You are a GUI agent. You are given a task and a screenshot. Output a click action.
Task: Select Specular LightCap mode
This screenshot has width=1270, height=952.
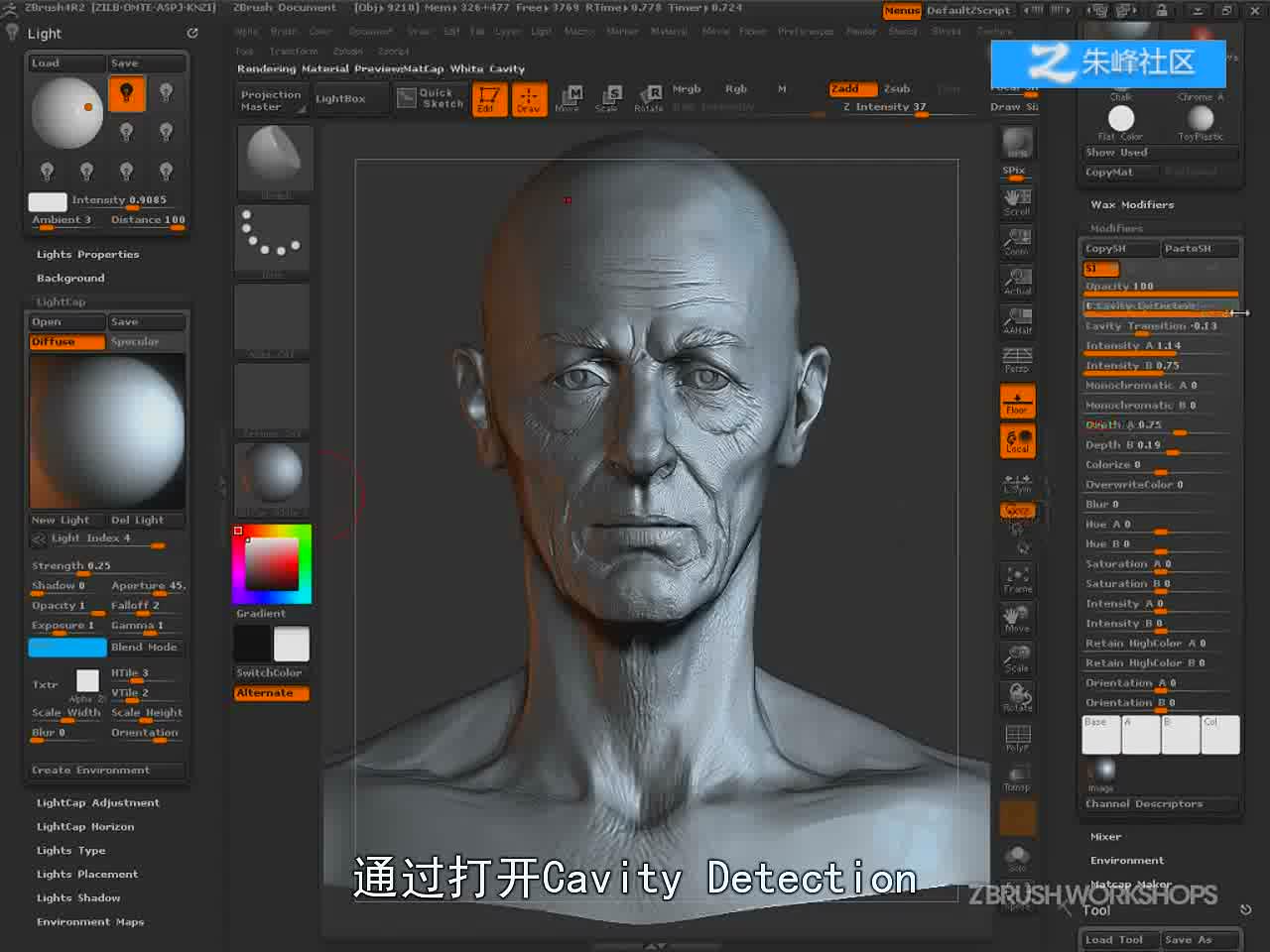point(147,342)
